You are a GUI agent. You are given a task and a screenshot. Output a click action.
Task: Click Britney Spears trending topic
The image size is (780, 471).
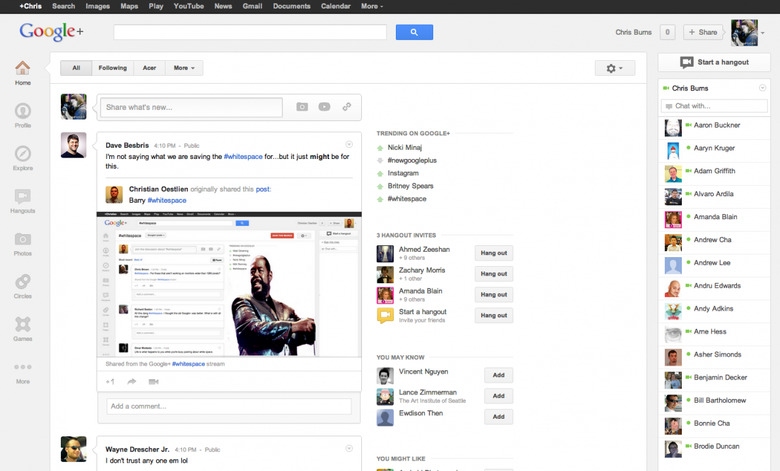click(x=410, y=186)
